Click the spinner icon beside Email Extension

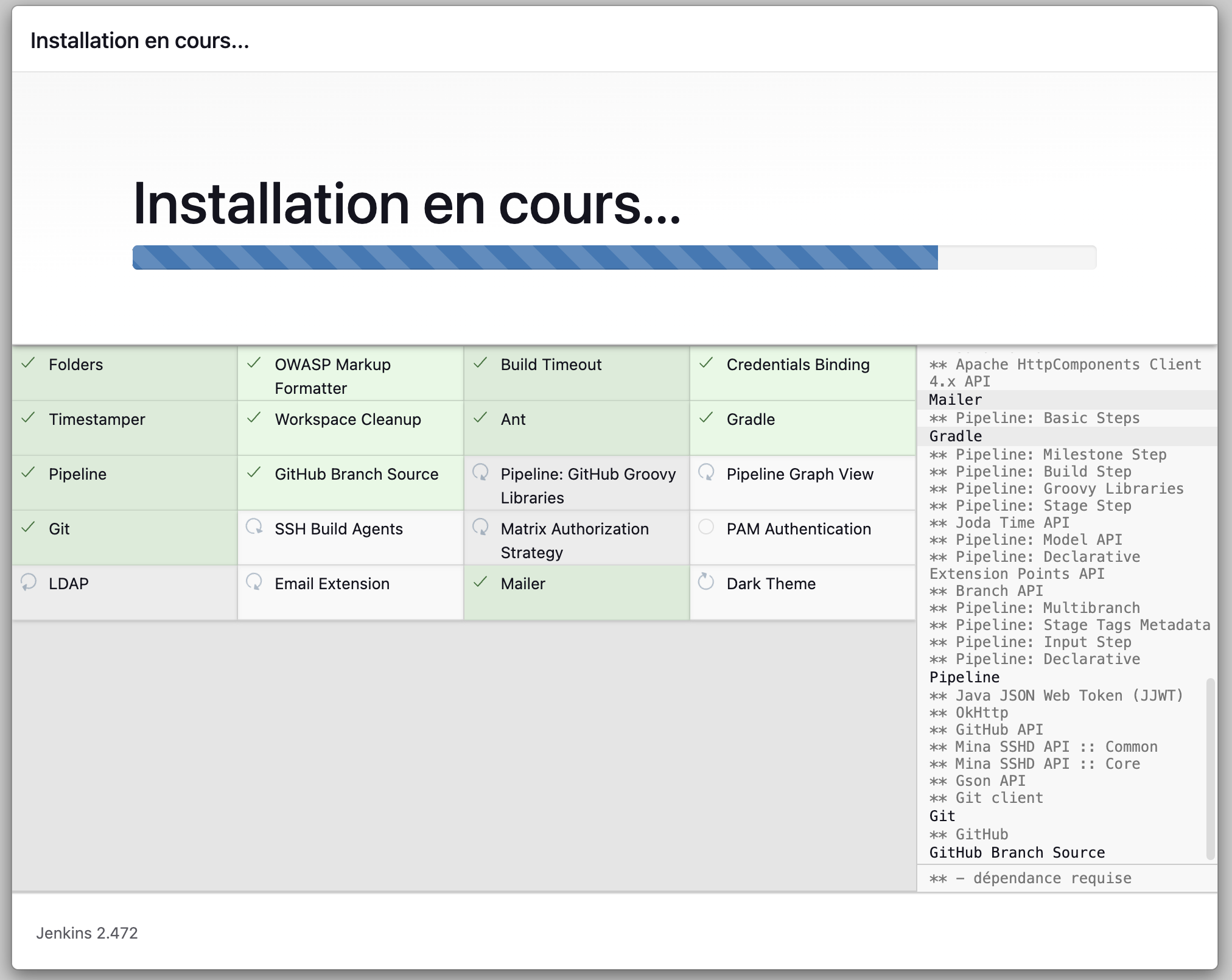[x=254, y=582]
